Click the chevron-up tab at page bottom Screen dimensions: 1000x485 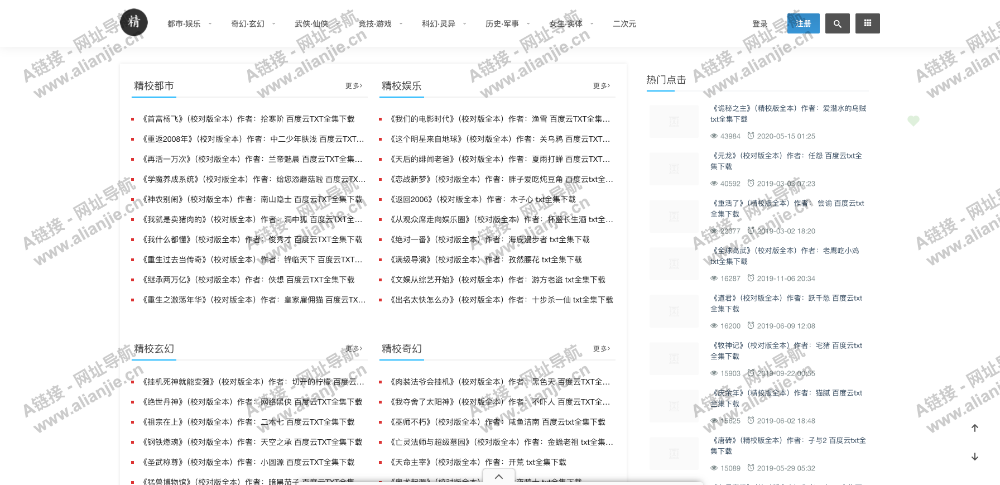click(499, 476)
